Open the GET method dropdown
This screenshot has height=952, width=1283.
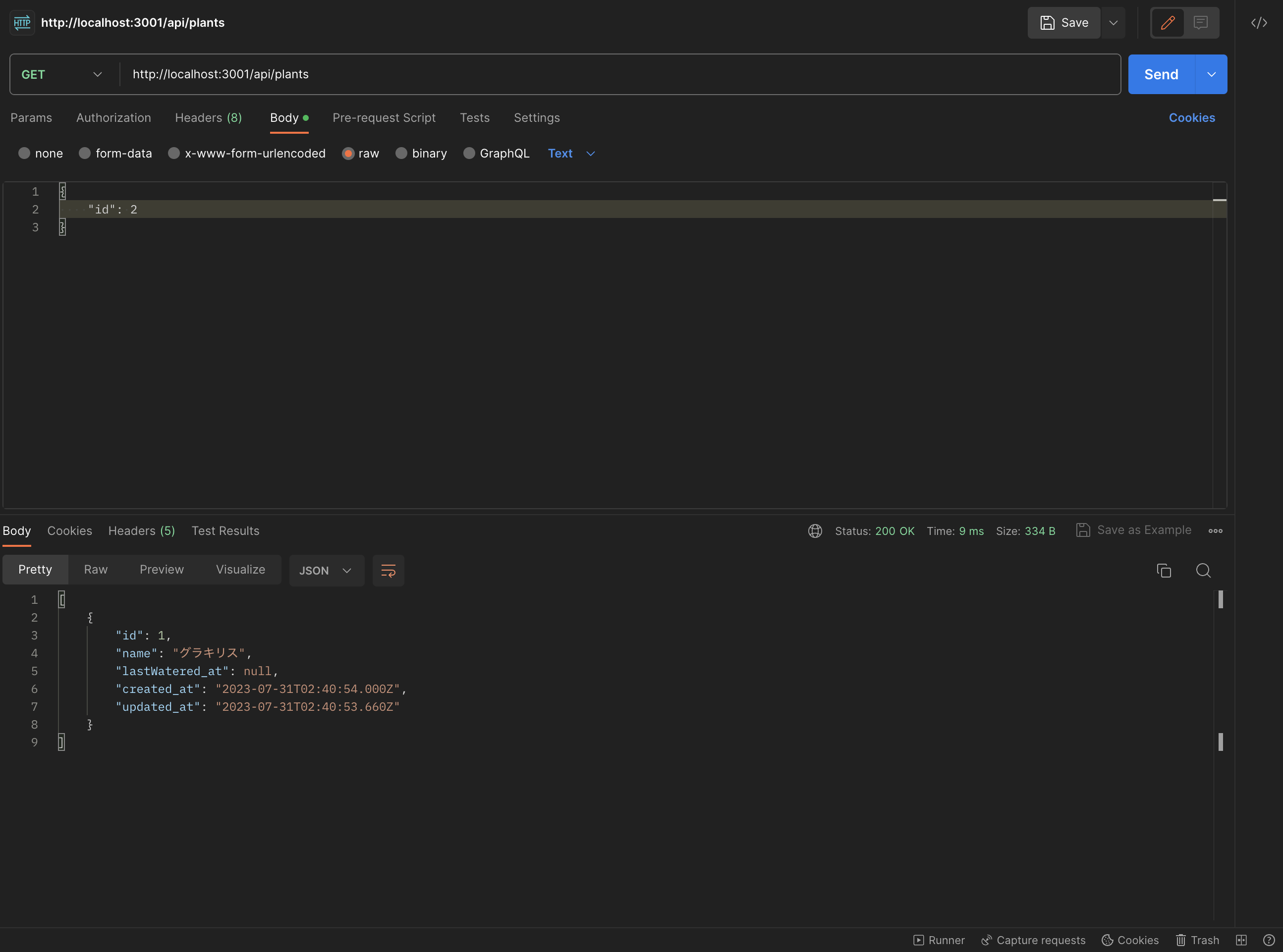pos(62,74)
